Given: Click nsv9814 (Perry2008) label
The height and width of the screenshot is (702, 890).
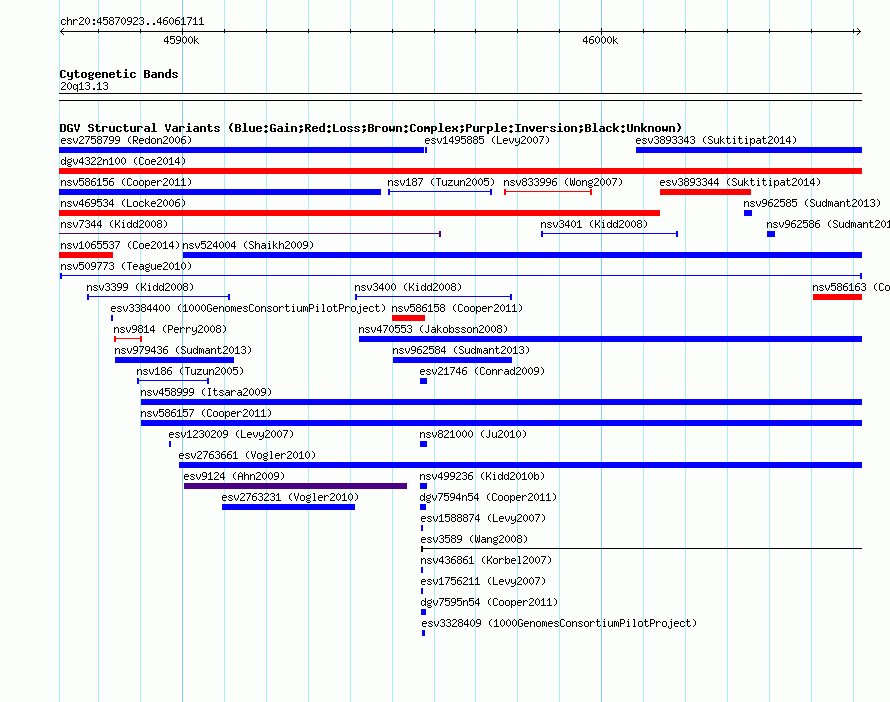Looking at the screenshot, I should [x=170, y=329].
